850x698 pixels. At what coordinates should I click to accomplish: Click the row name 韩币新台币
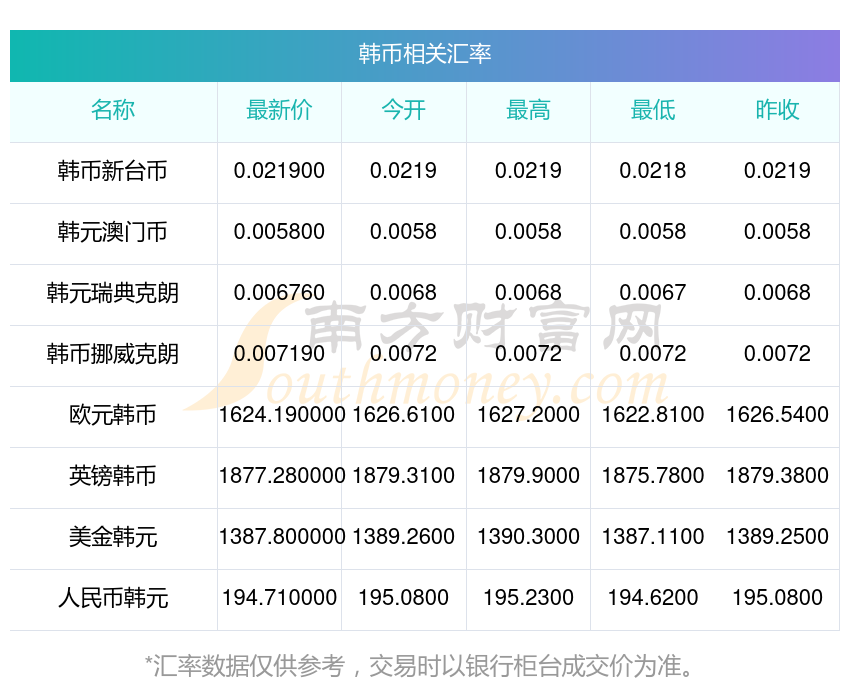pyautogui.click(x=113, y=171)
